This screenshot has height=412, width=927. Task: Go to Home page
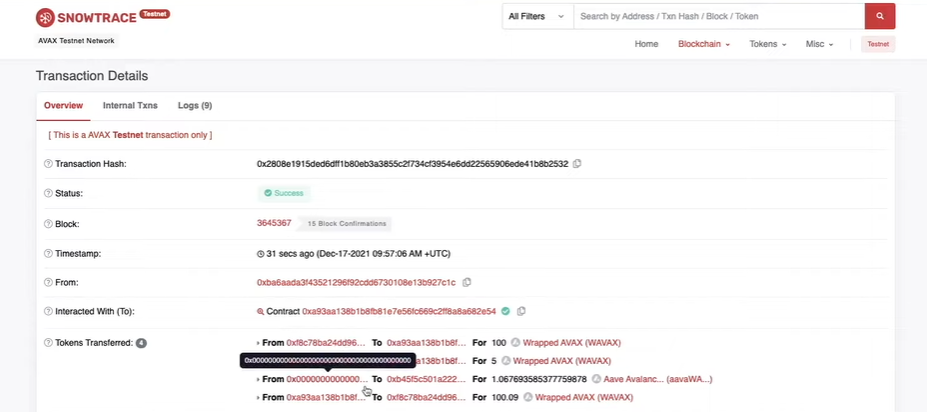[646, 44]
